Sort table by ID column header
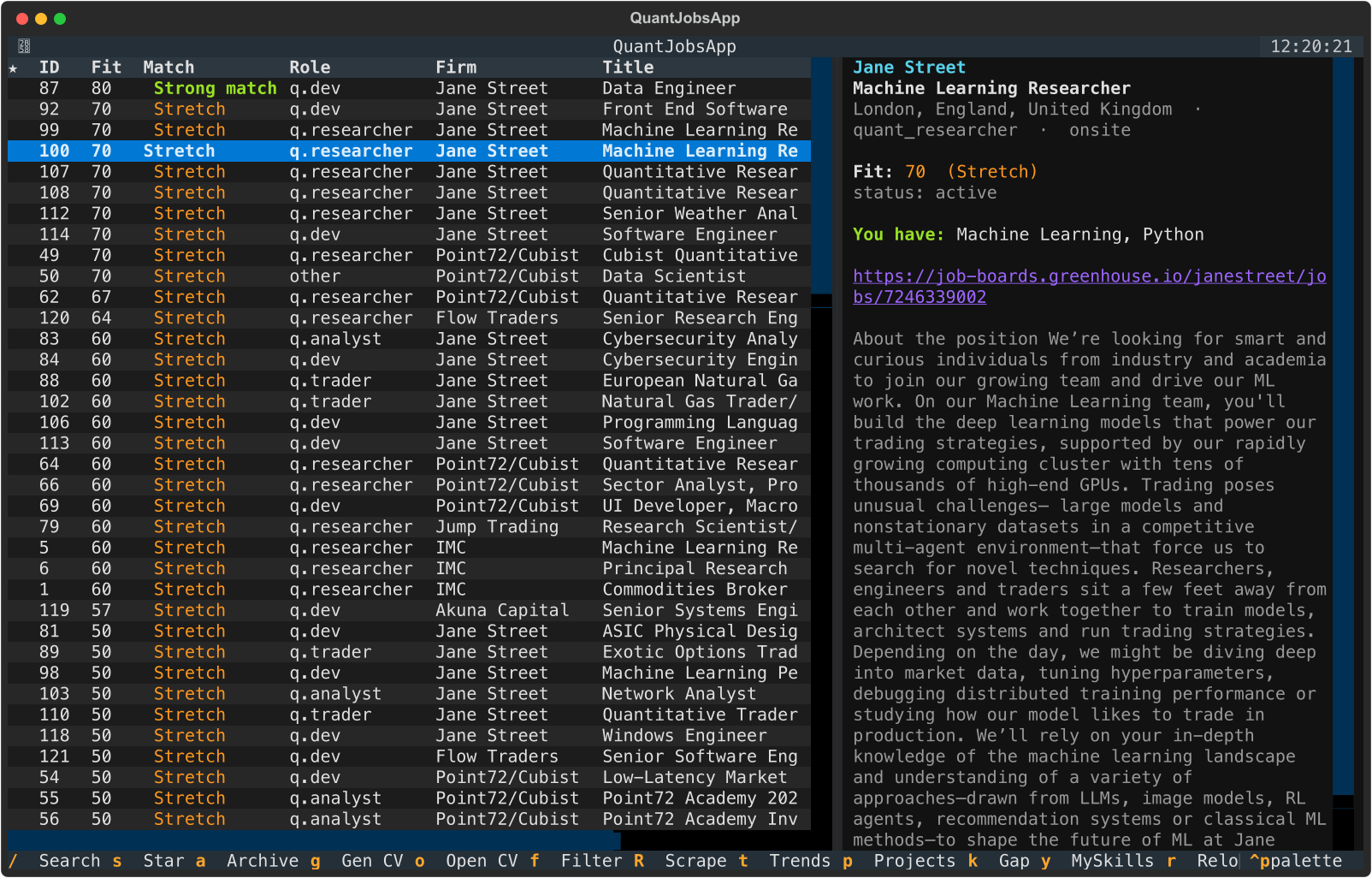 pos(50,68)
